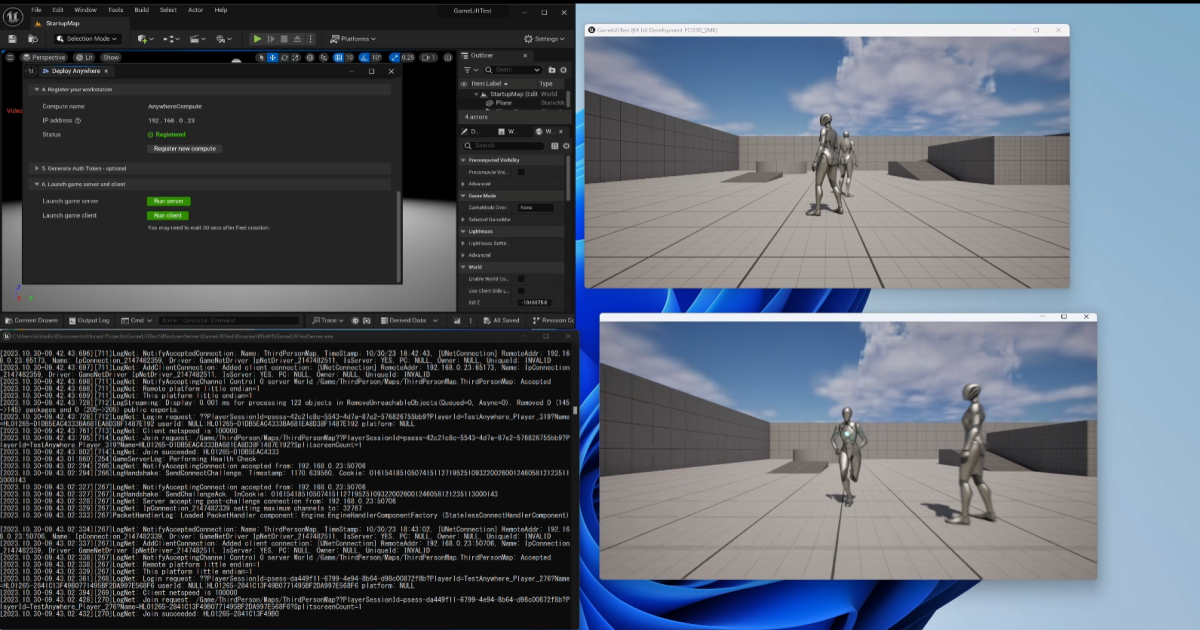The height and width of the screenshot is (630, 1200).
Task: Switch to the Deploy Anywhere tab
Action: 76,71
